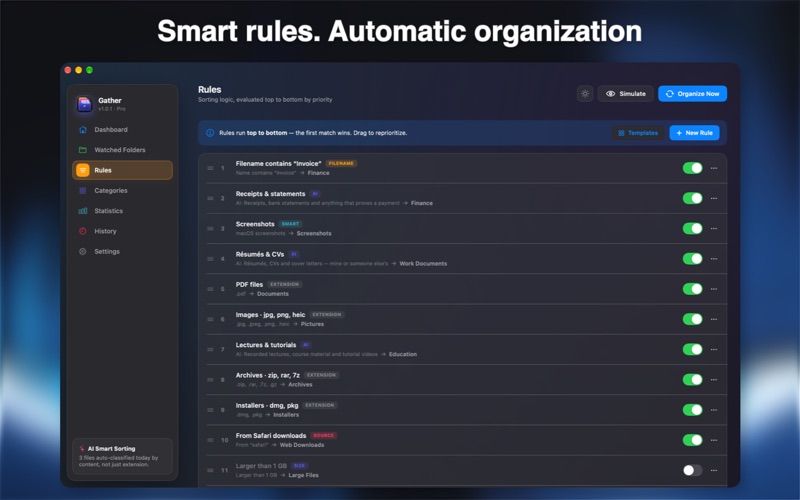800x500 pixels.
Task: Click the "Larger than 1 GB" rule title
Action: tap(261, 466)
